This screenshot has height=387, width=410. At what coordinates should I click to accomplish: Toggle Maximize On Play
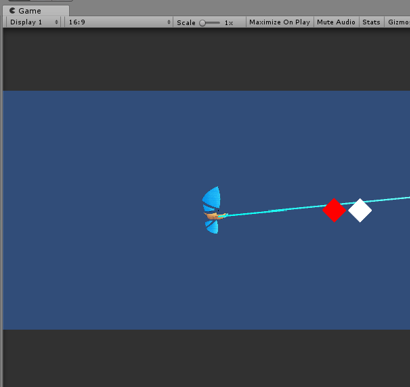coord(280,22)
